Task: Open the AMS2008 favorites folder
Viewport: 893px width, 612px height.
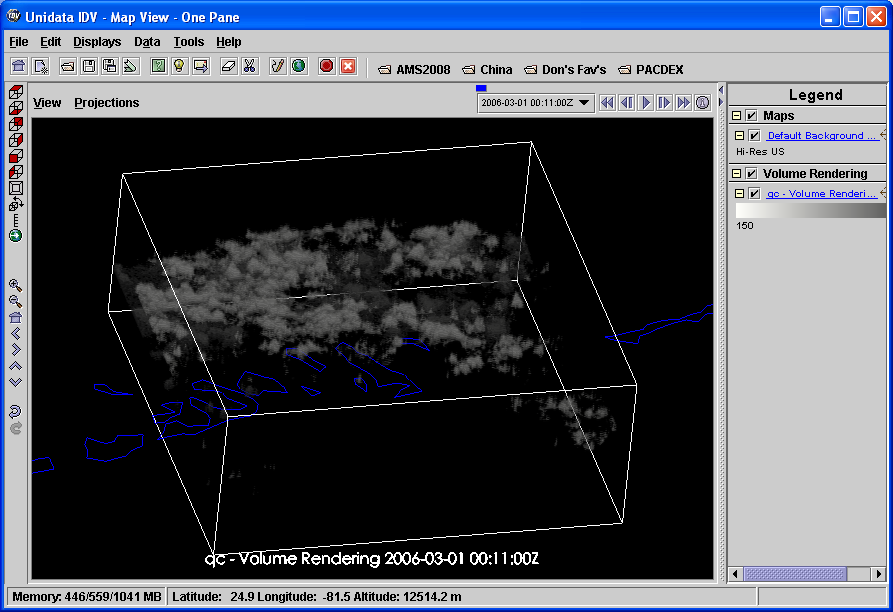Action: pyautogui.click(x=414, y=70)
